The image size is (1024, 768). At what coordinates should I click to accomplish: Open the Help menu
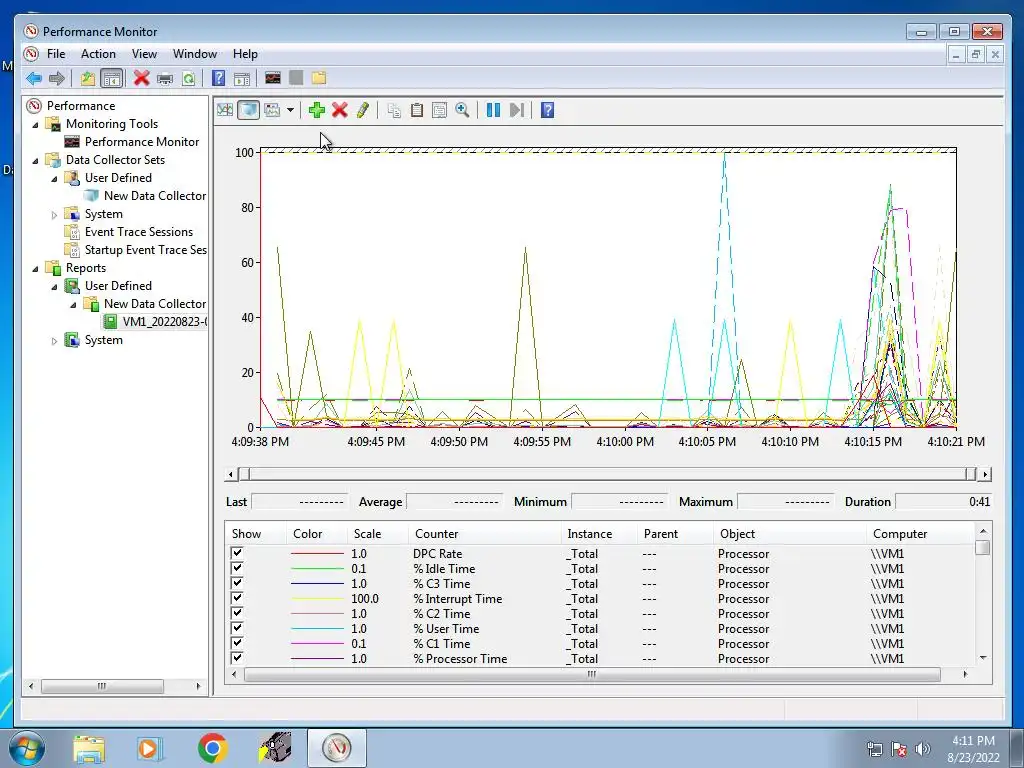click(246, 54)
